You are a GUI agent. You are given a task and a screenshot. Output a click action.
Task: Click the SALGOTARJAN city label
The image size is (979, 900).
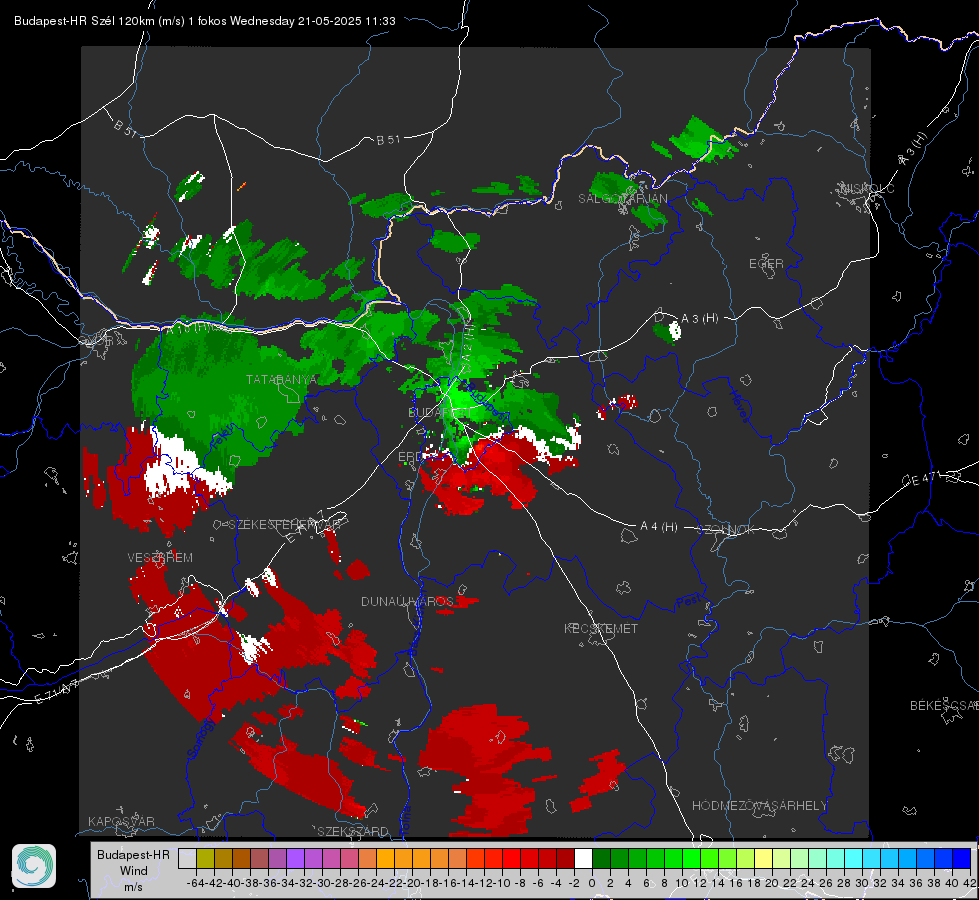tap(623, 199)
